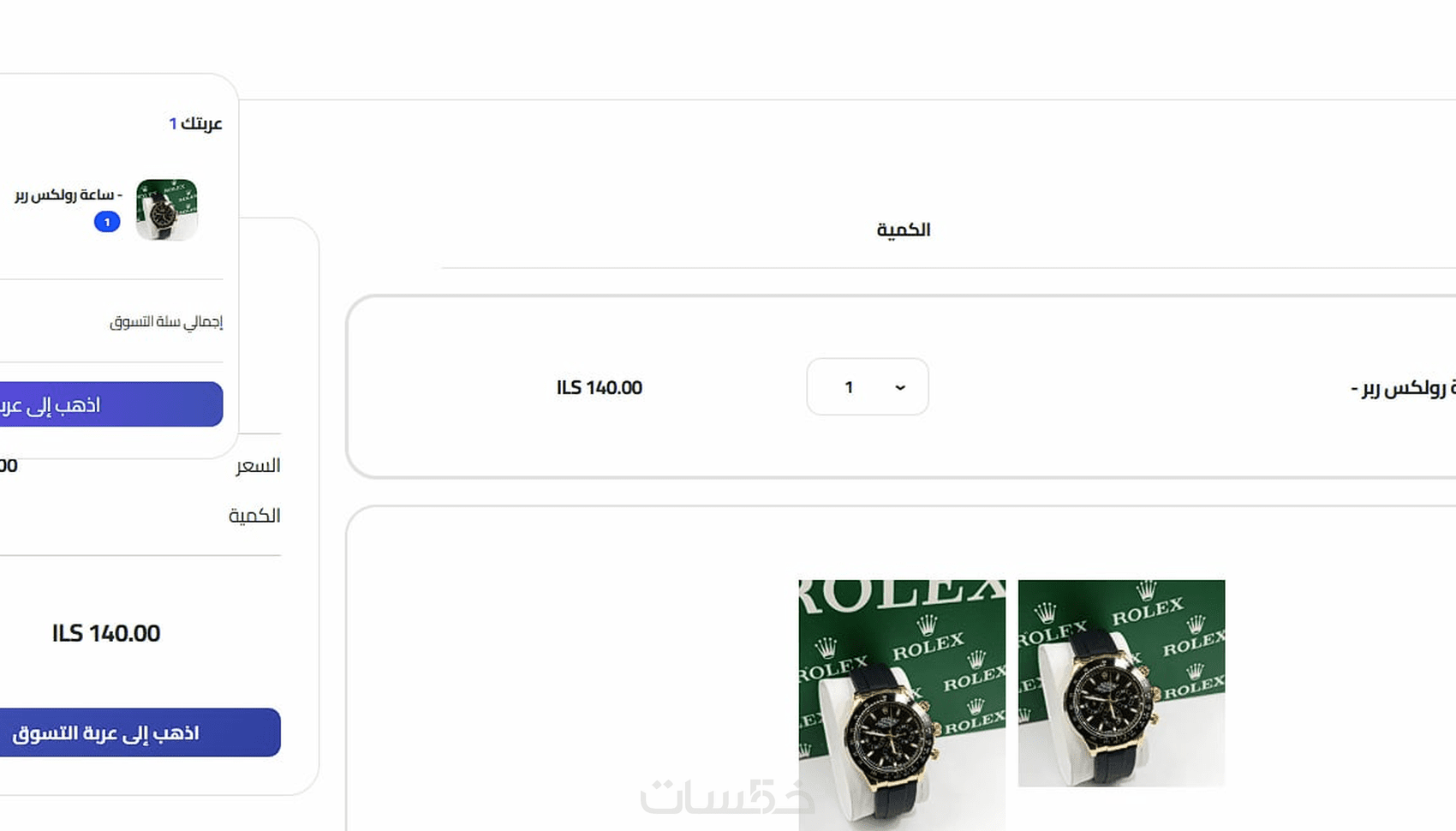Click the ILS 140.00 price in product row
The image size is (1456, 831).
click(x=599, y=387)
